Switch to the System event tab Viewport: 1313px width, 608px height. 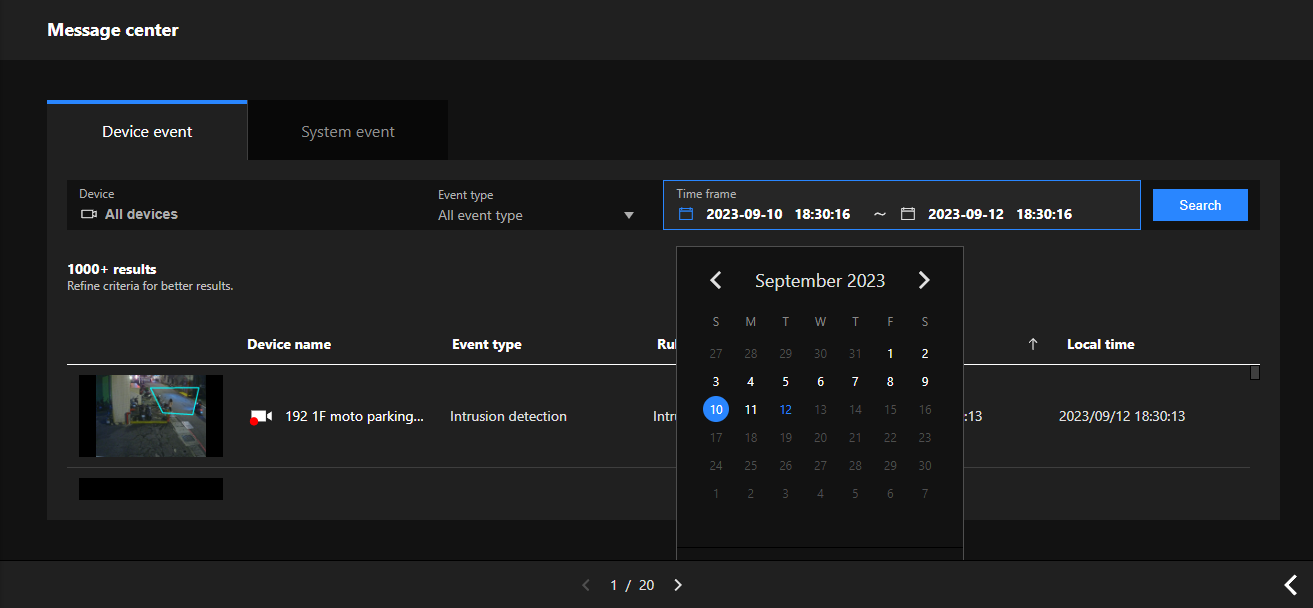coord(348,131)
